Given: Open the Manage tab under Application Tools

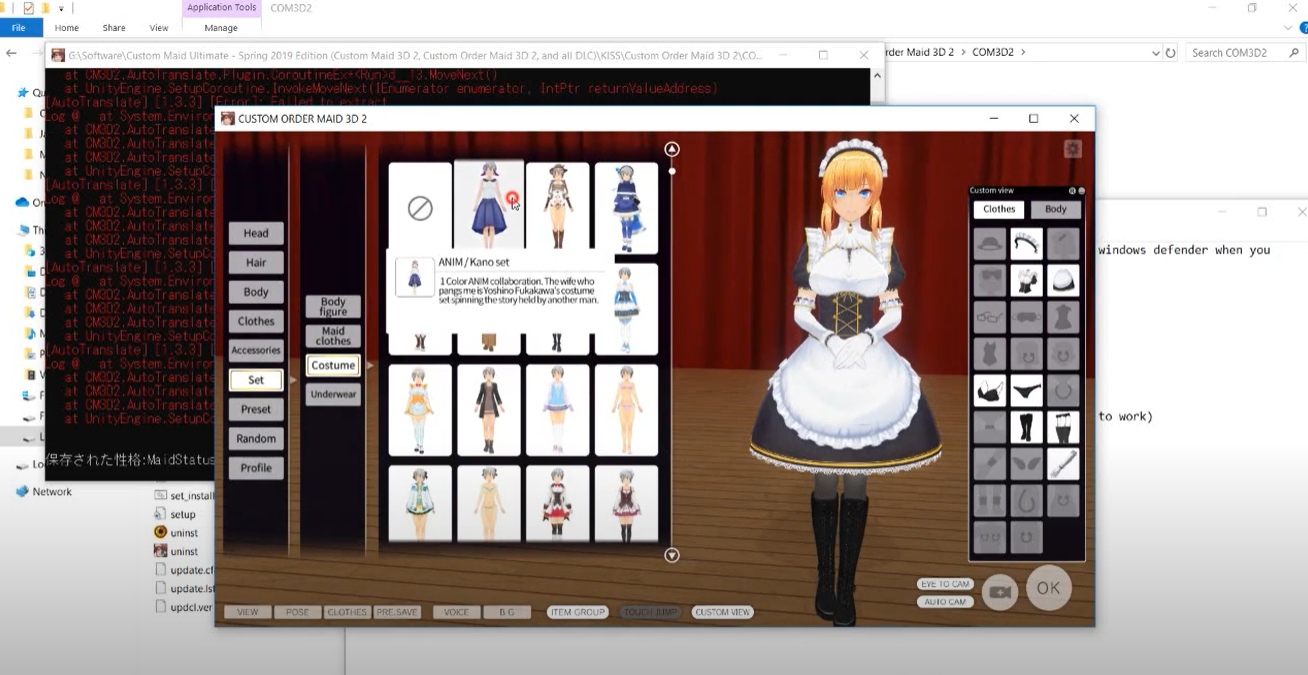Looking at the screenshot, I should coord(221,28).
